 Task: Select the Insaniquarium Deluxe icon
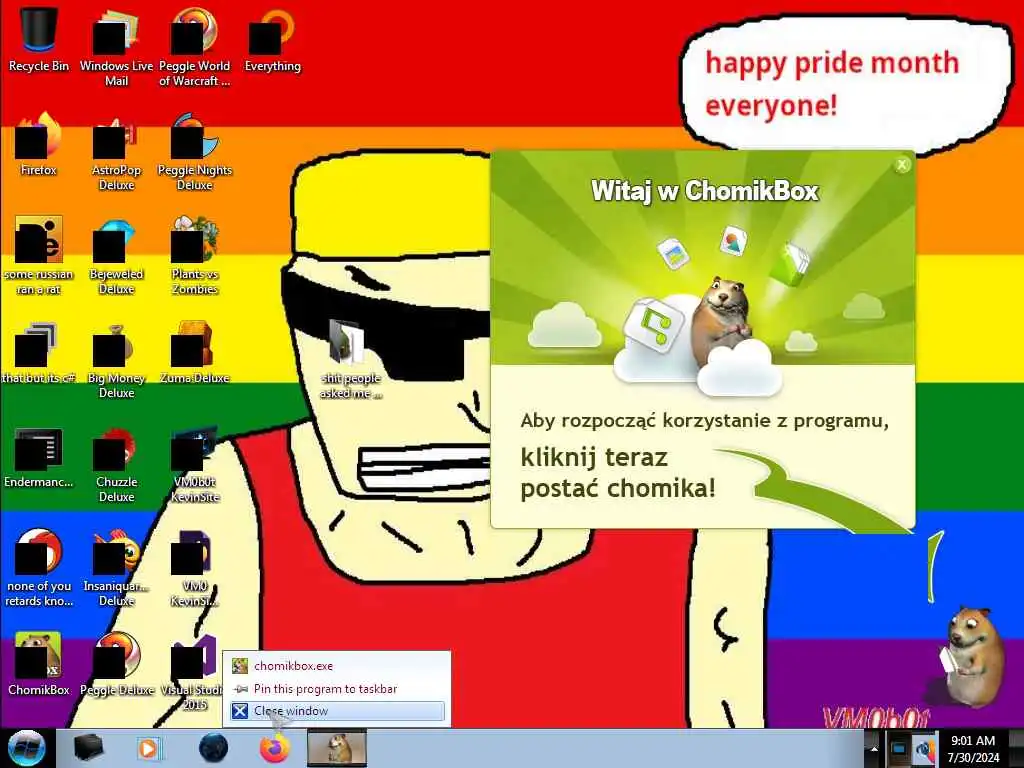[x=116, y=567]
